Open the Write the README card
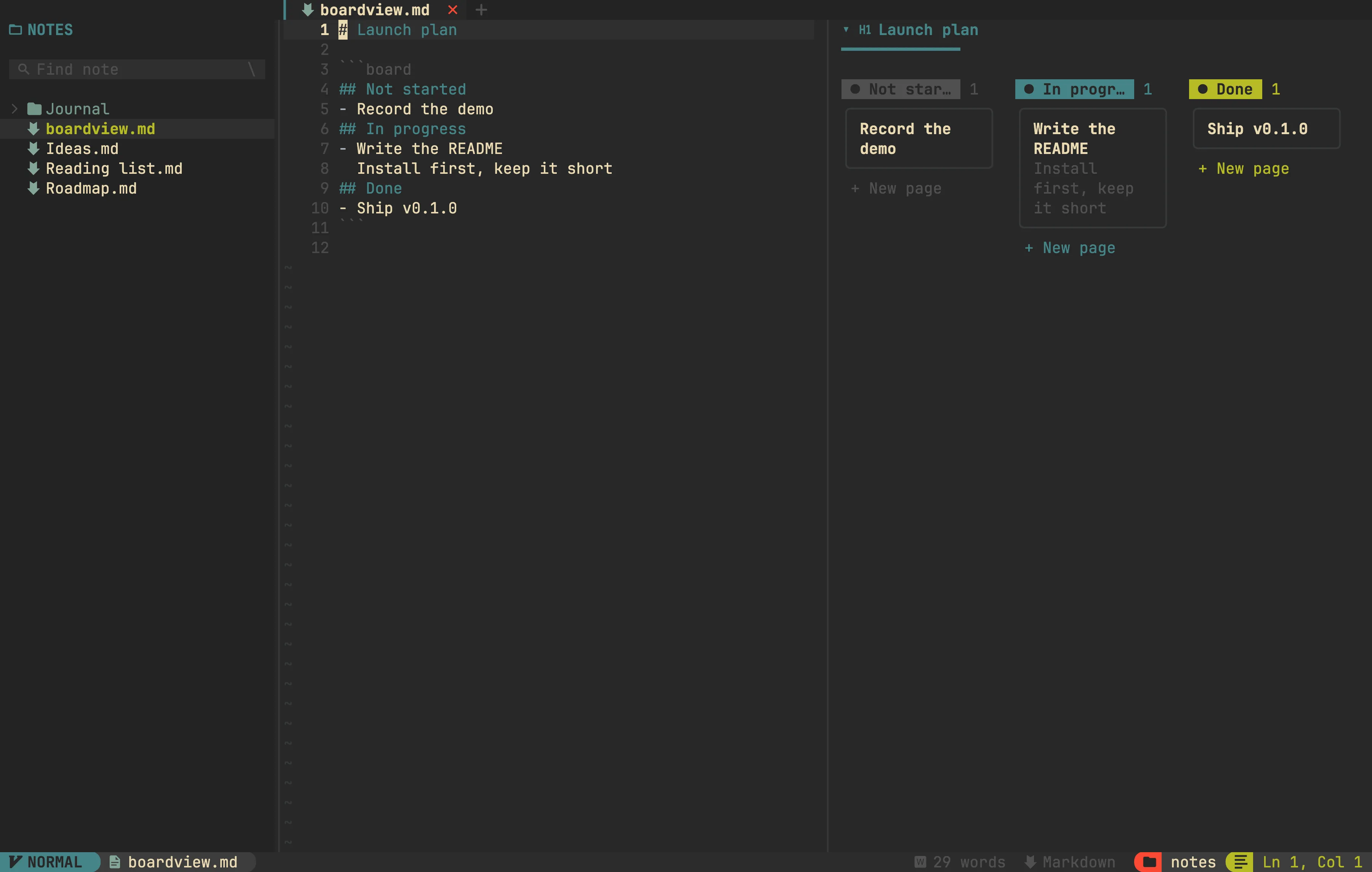Image resolution: width=1372 pixels, height=872 pixels. [x=1093, y=168]
